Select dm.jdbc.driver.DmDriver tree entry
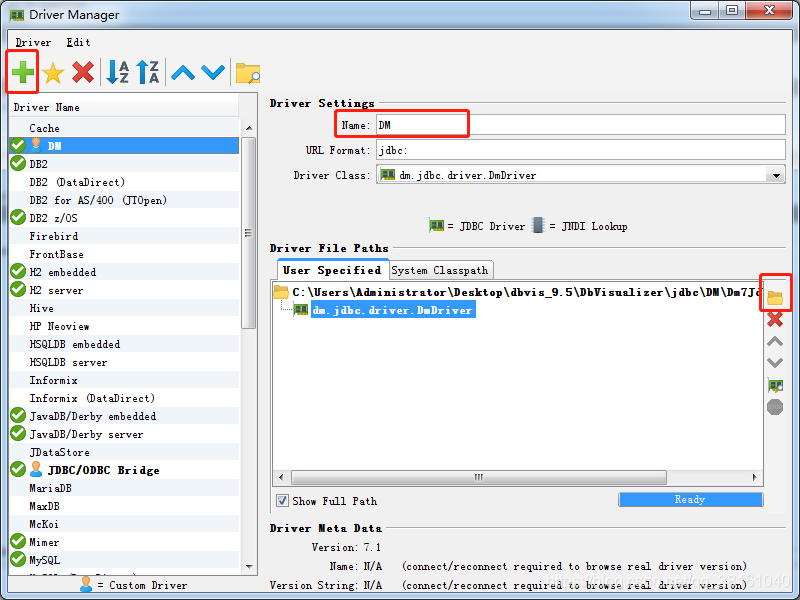Viewport: 800px width, 600px height. coord(393,310)
